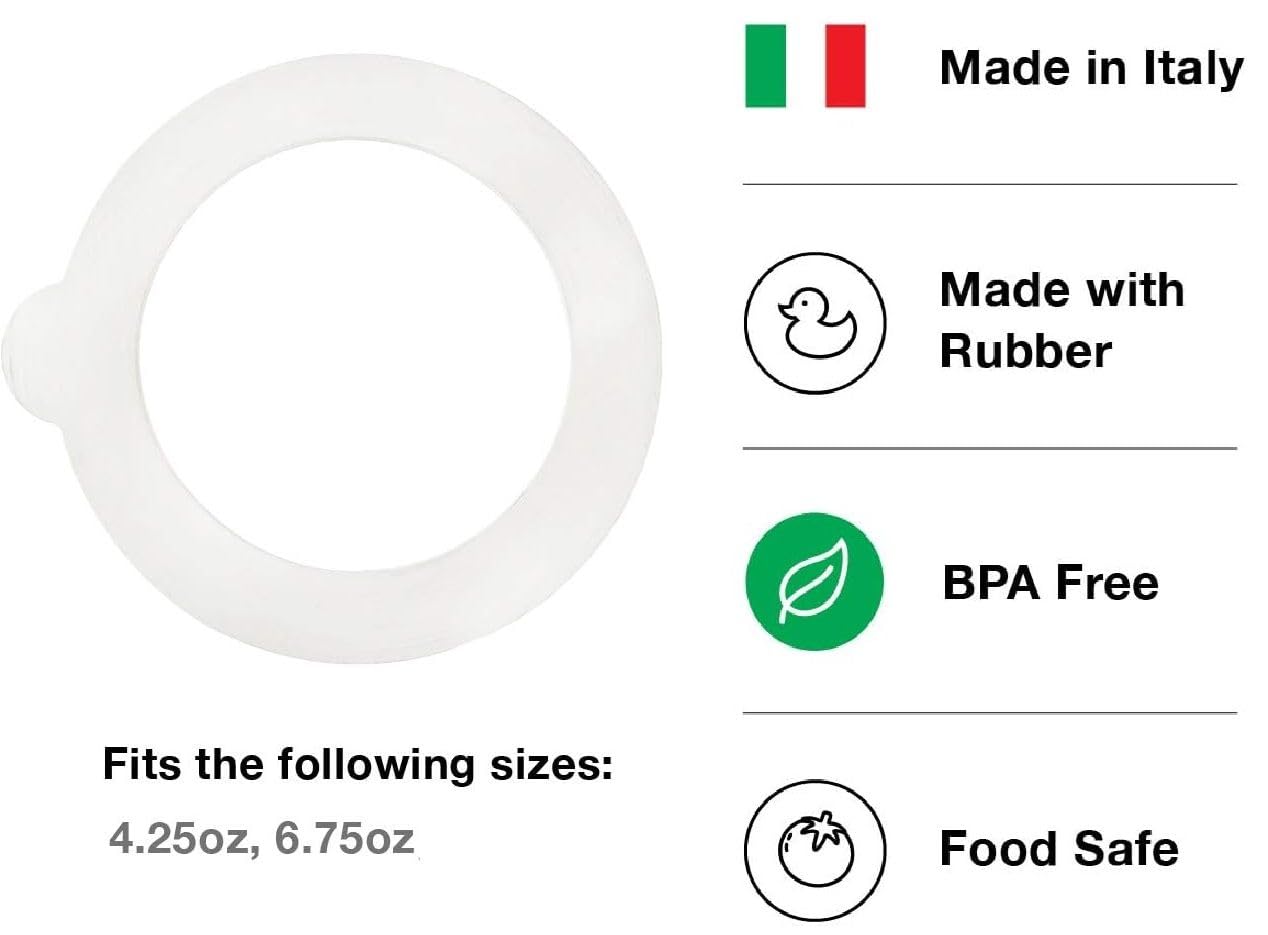This screenshot has width=1268, height=935.
Task: Click the Italian flag icon
Action: (805, 67)
